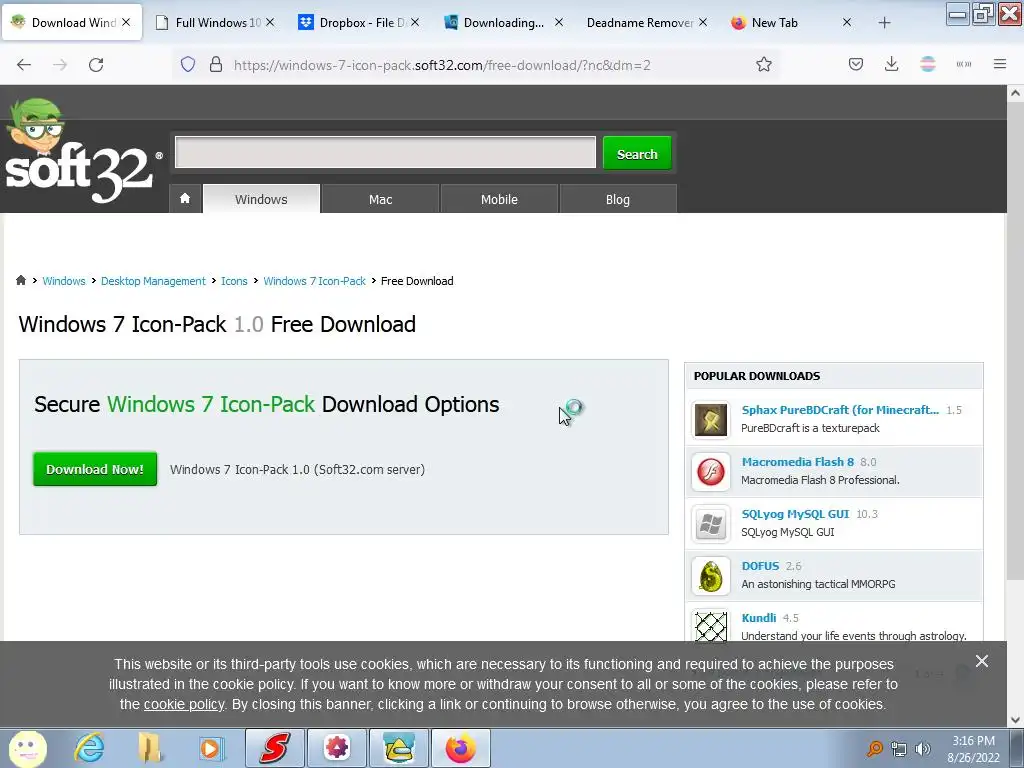Click the page vertical scrollbar thumb
1024x768 pixels.
pyautogui.click(x=1015, y=340)
